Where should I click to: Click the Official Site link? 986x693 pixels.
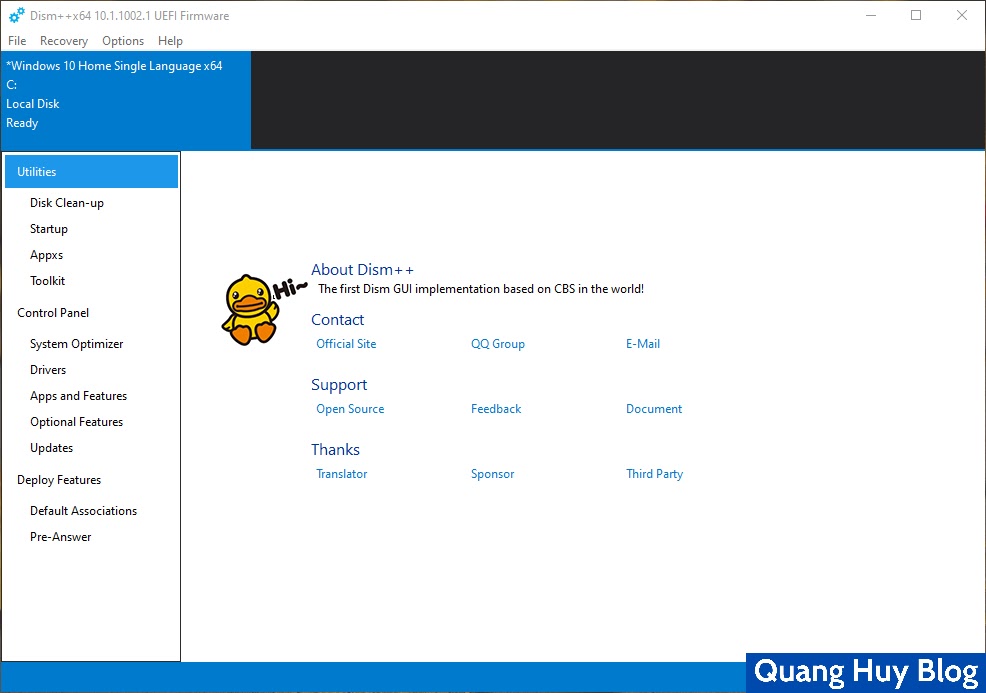346,344
